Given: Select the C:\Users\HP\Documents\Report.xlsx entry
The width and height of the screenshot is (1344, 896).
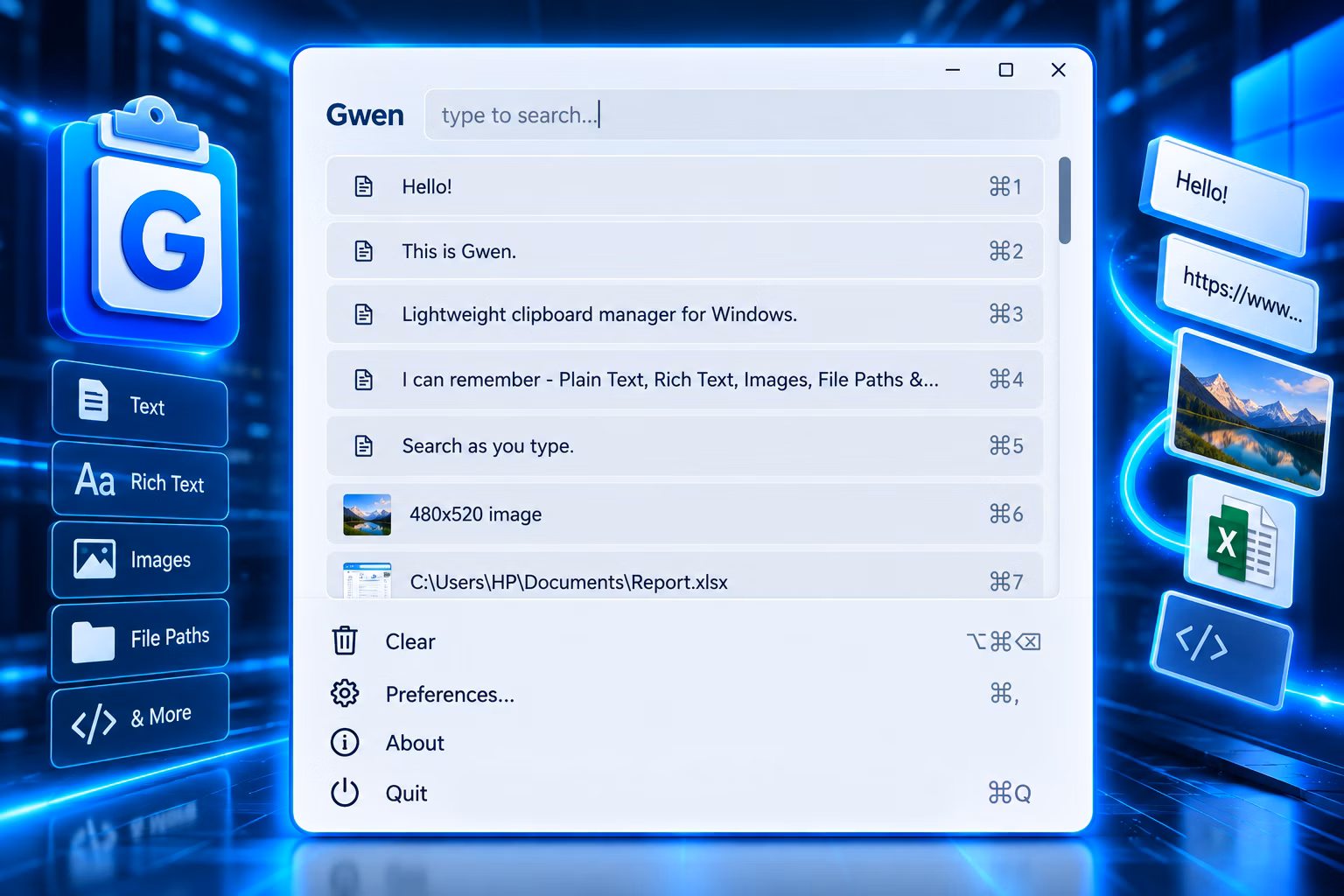Looking at the screenshot, I should [685, 576].
